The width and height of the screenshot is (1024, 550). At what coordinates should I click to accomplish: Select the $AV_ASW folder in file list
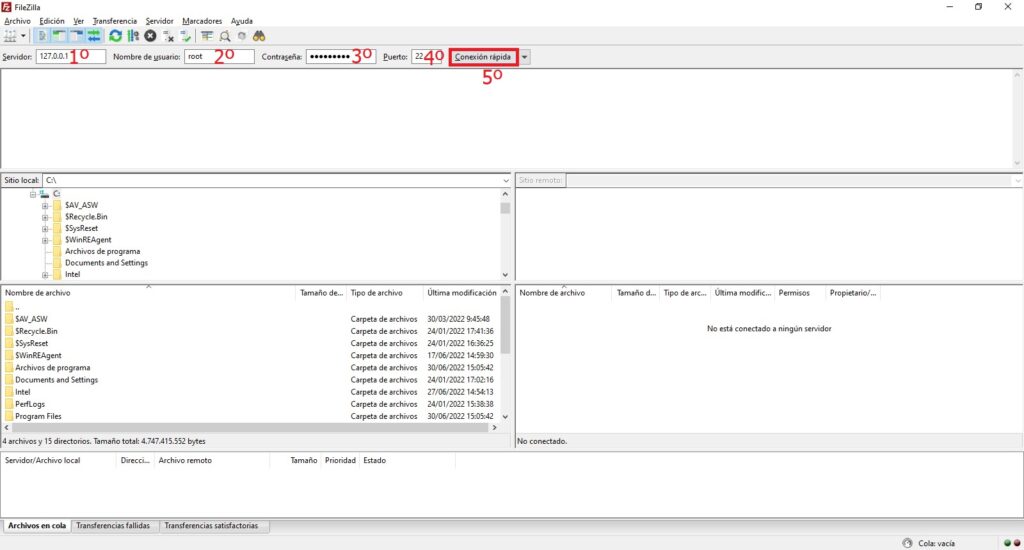click(x=31, y=319)
